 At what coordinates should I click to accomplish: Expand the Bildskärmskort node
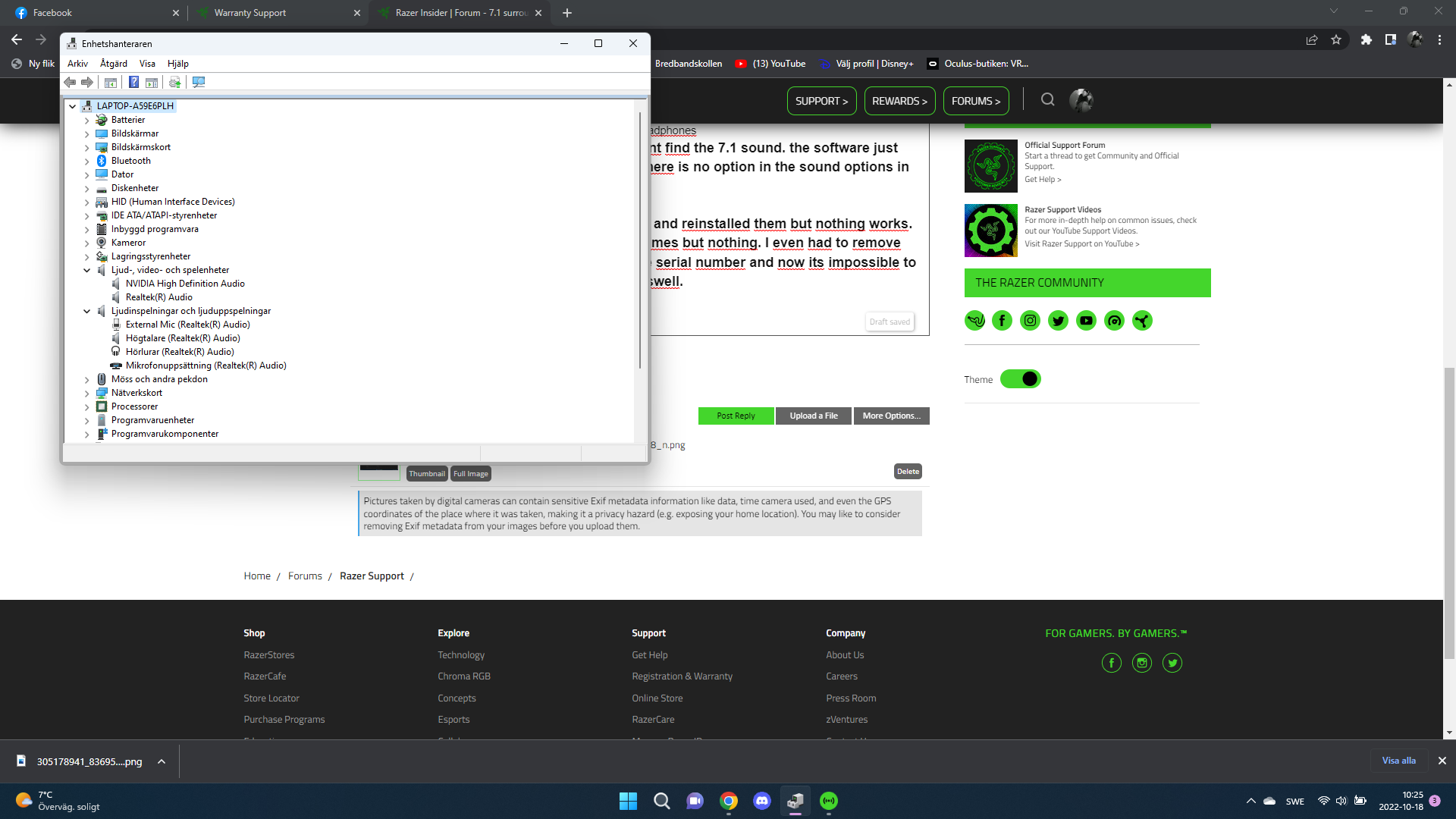click(x=86, y=147)
